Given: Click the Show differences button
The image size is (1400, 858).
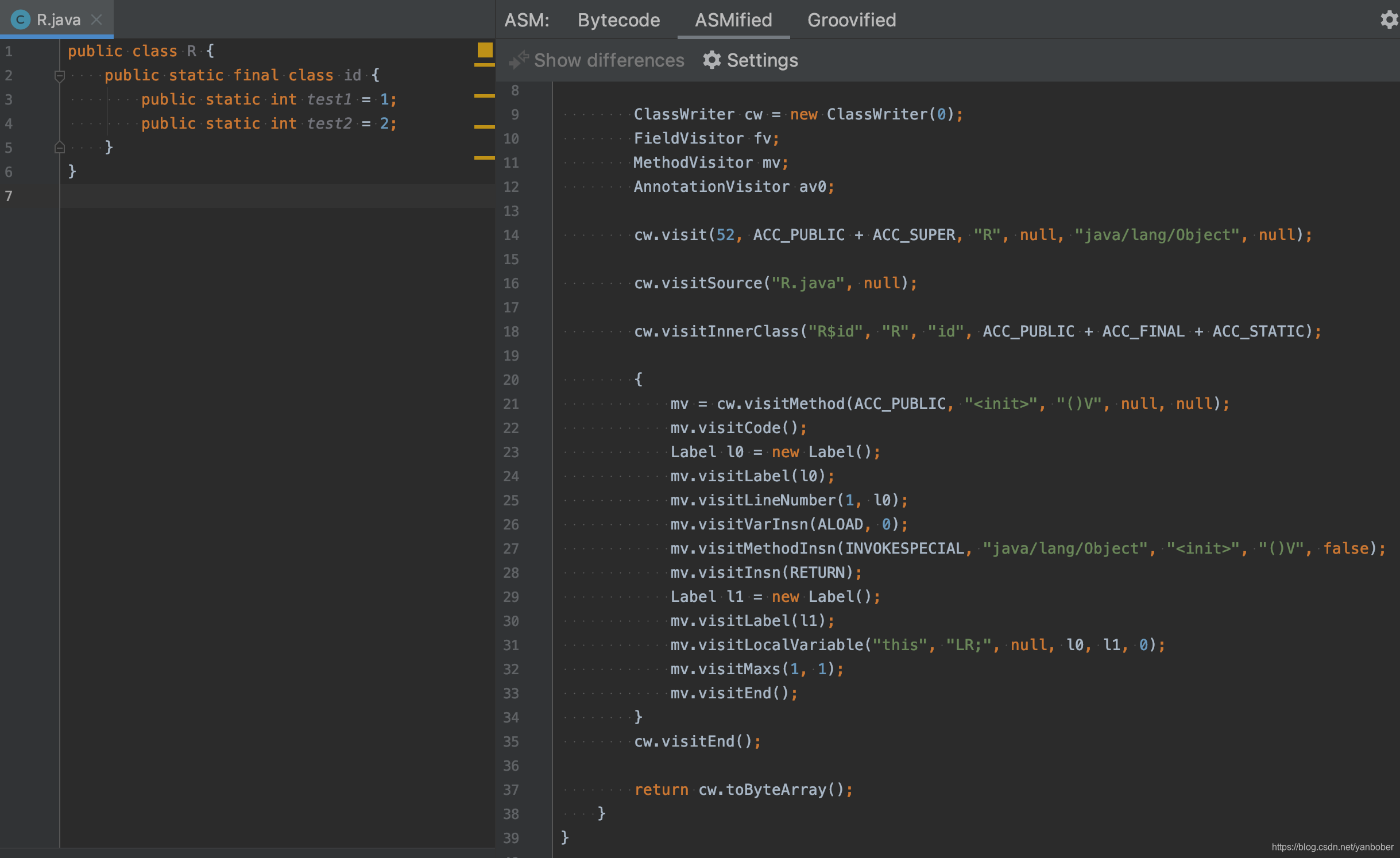Looking at the screenshot, I should coord(608,60).
